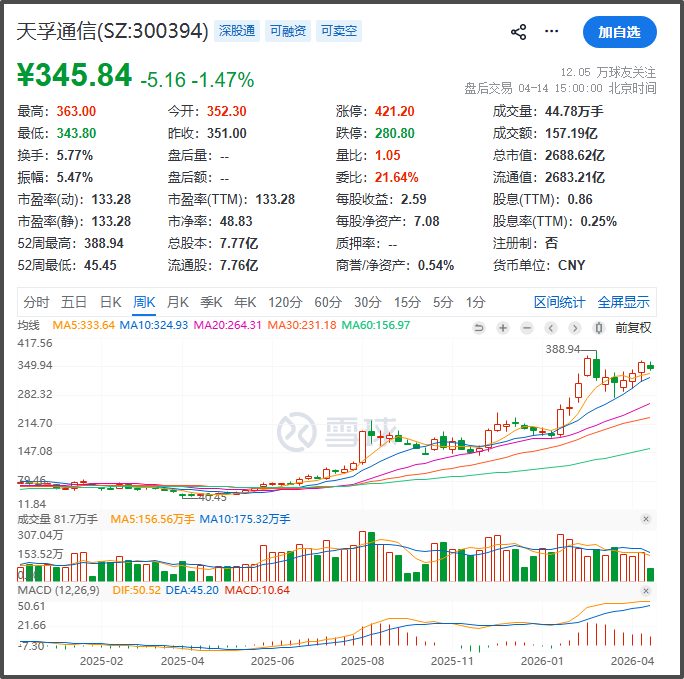Open the three-dot more options menu
Image resolution: width=684 pixels, height=679 pixels.
pyautogui.click(x=552, y=32)
